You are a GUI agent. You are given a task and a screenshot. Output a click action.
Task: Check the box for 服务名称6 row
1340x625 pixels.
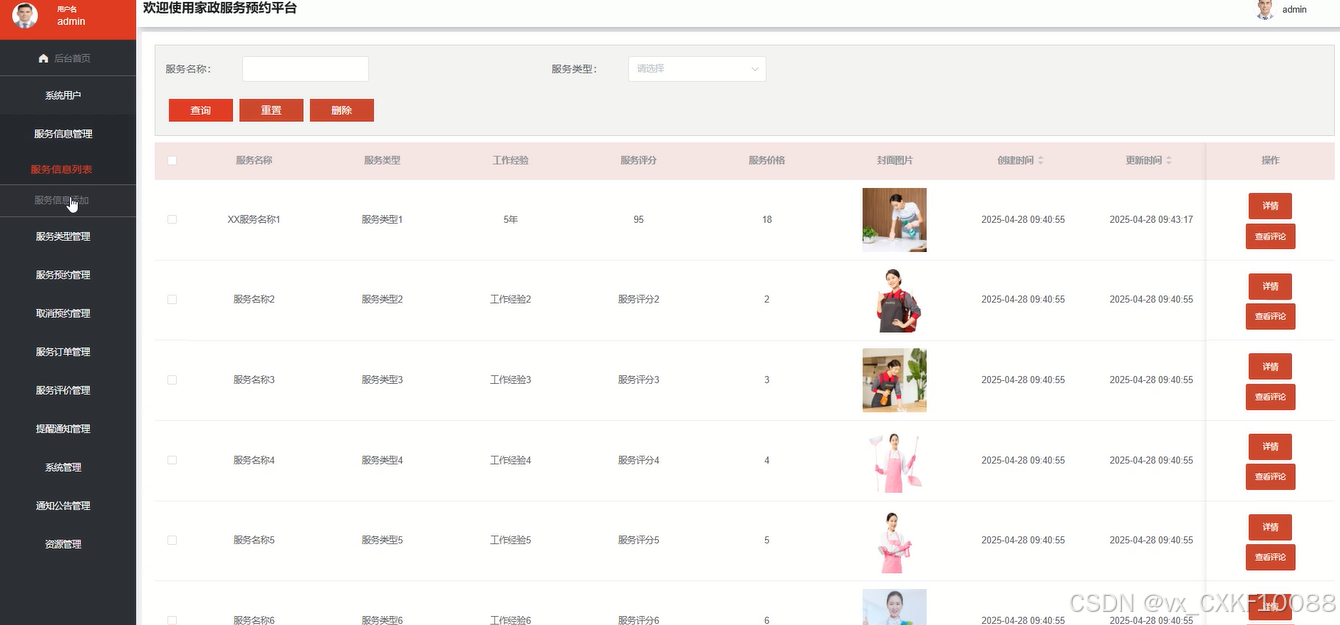point(172,620)
